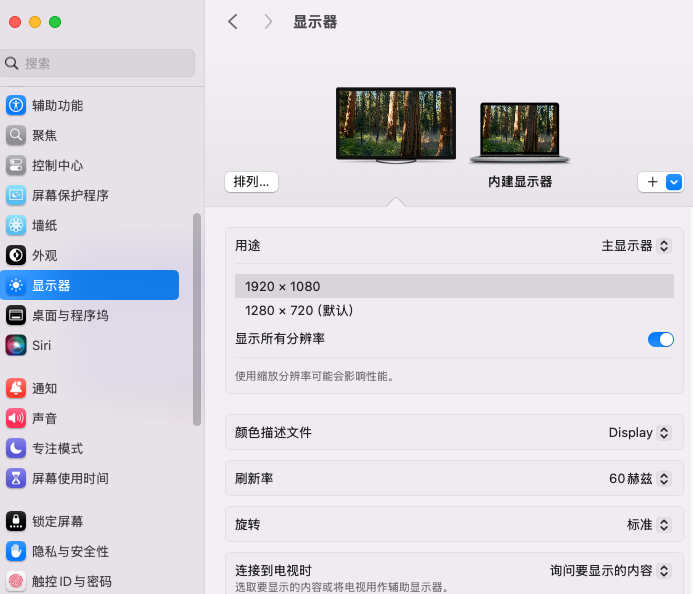Open the 桌面与程序坞 dock icon
This screenshot has width=693, height=594.
[x=16, y=315]
